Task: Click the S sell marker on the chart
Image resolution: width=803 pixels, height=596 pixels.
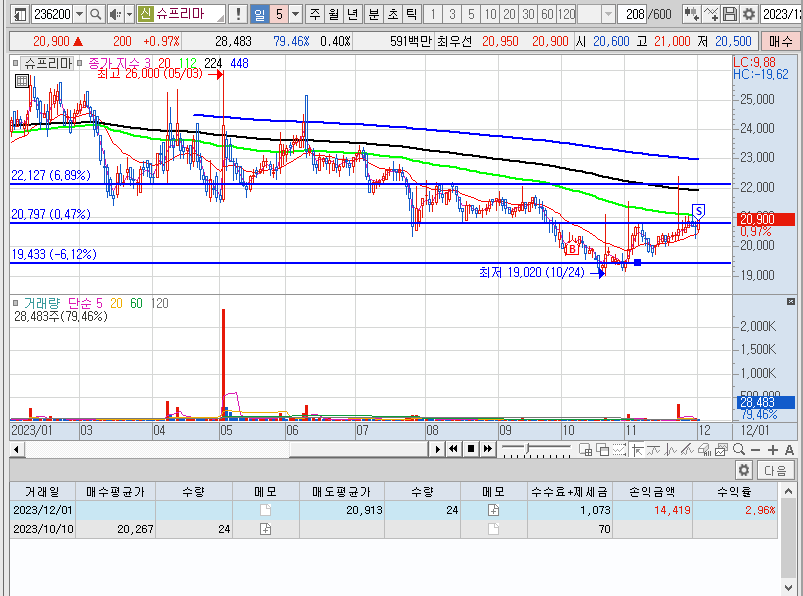Action: click(x=699, y=211)
